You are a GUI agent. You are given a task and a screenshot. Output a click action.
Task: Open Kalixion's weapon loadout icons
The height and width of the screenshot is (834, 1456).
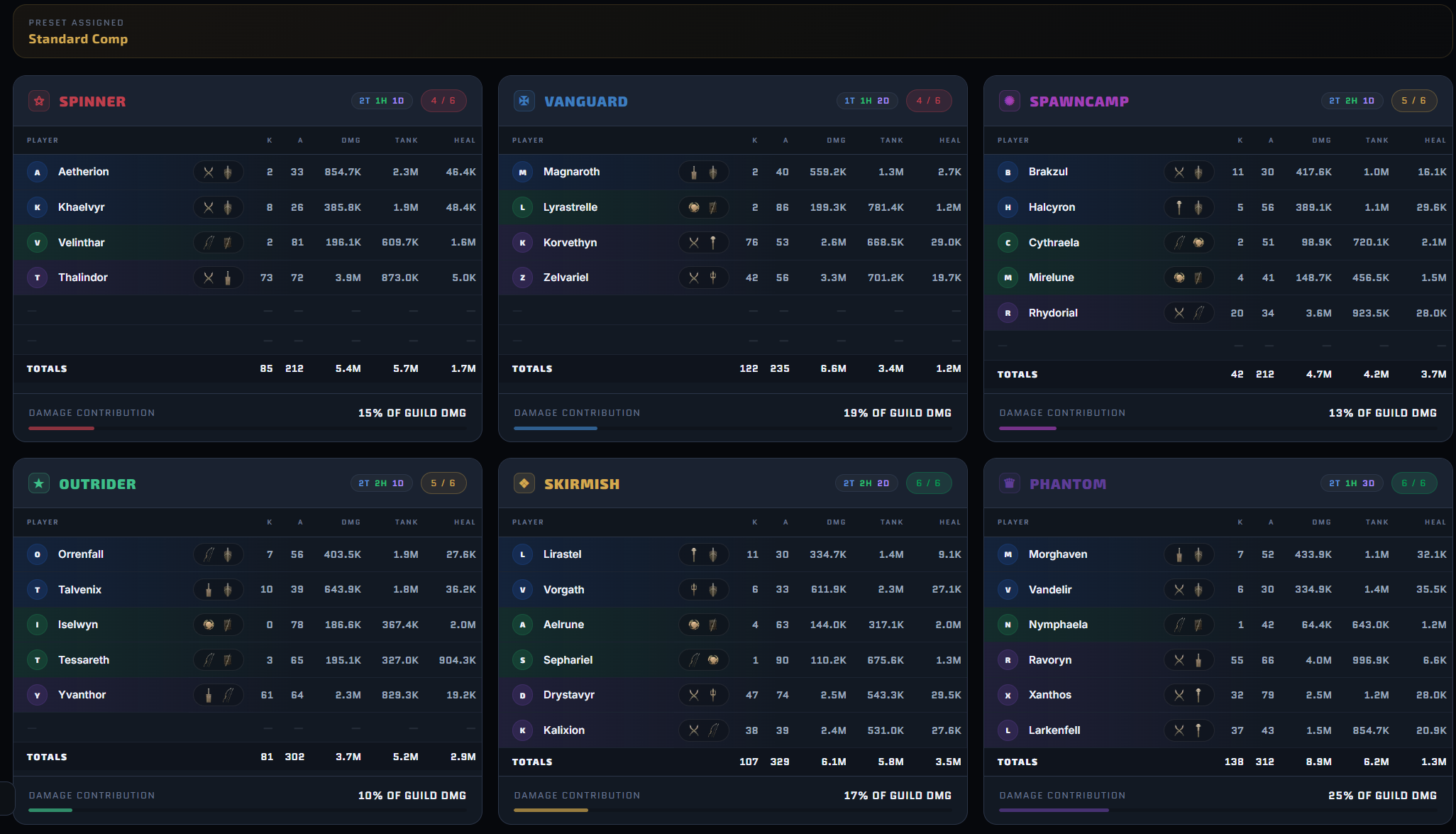click(x=704, y=730)
